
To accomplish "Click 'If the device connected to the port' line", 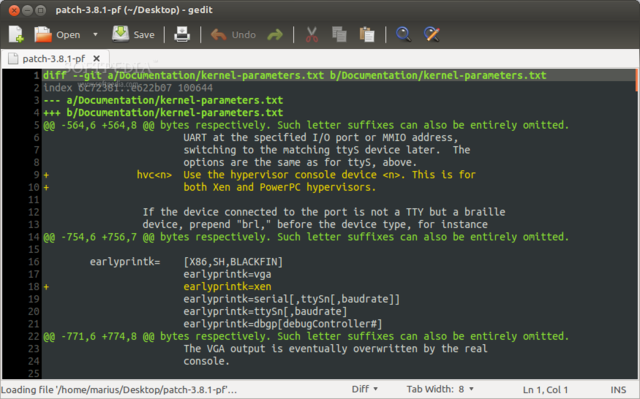I will coord(324,212).
